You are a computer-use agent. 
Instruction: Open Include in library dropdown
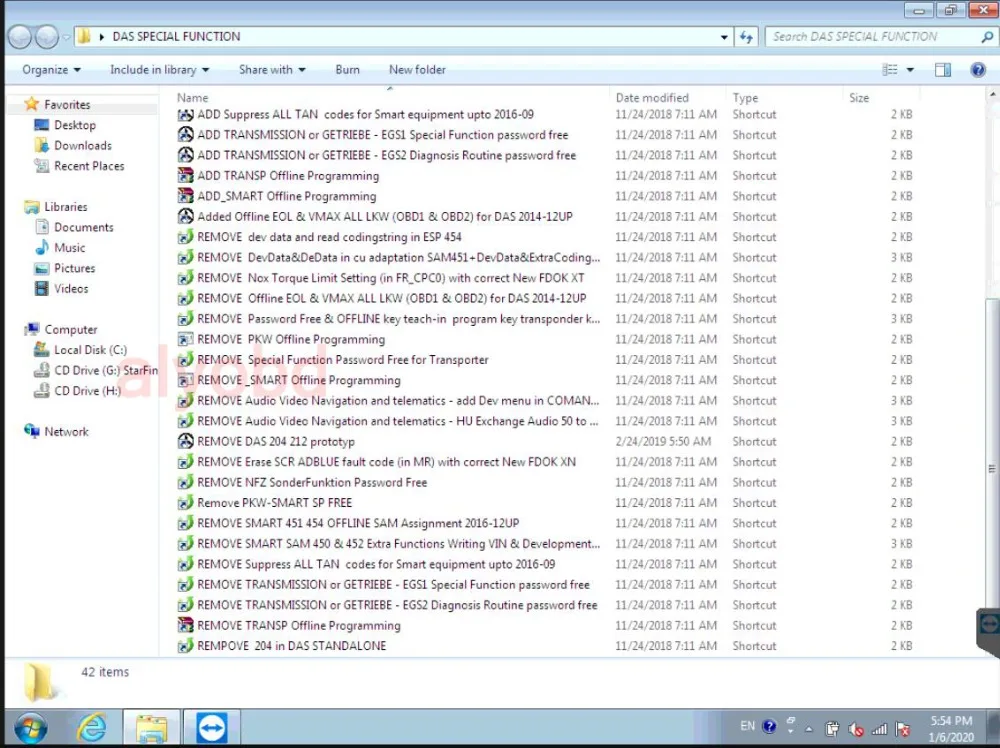[159, 70]
